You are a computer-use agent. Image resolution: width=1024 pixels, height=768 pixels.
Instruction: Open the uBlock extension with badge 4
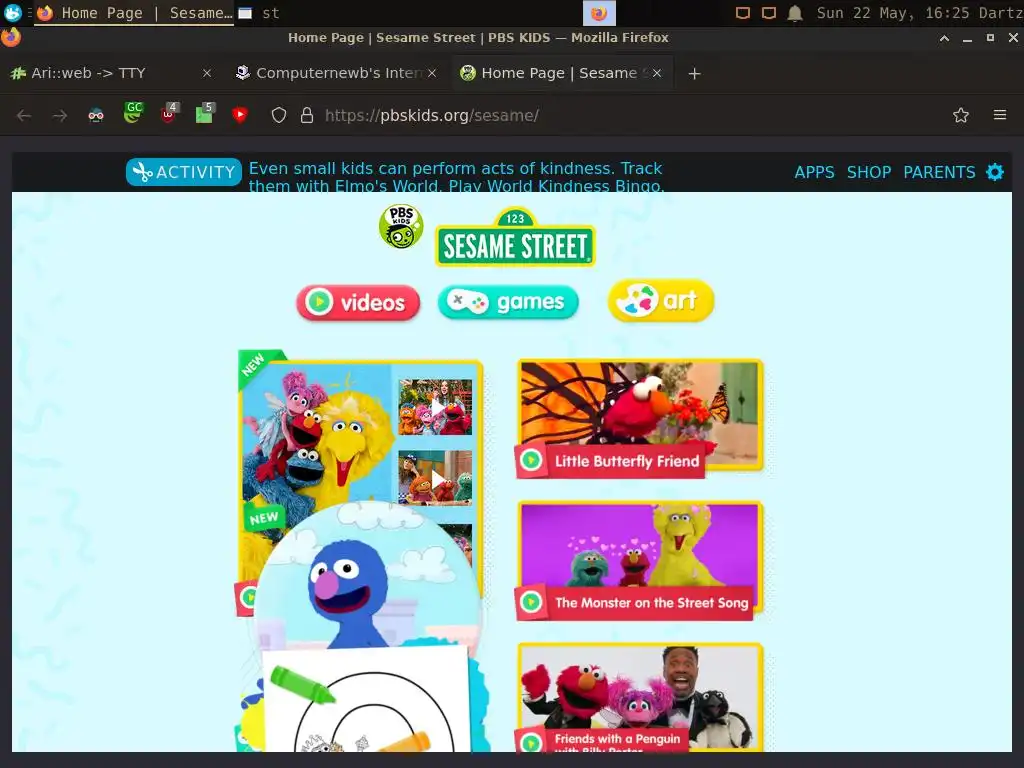click(x=169, y=113)
